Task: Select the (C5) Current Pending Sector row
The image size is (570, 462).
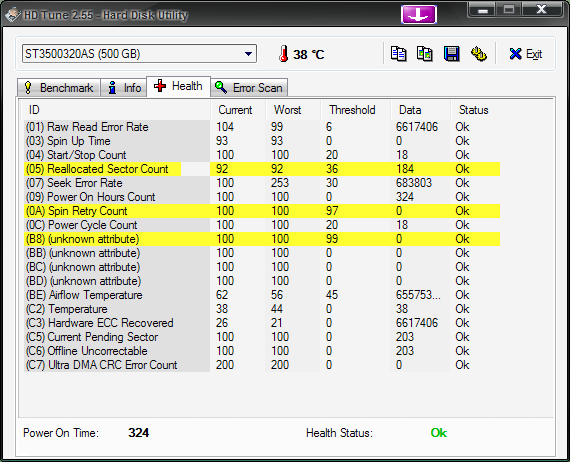Action: (262, 337)
